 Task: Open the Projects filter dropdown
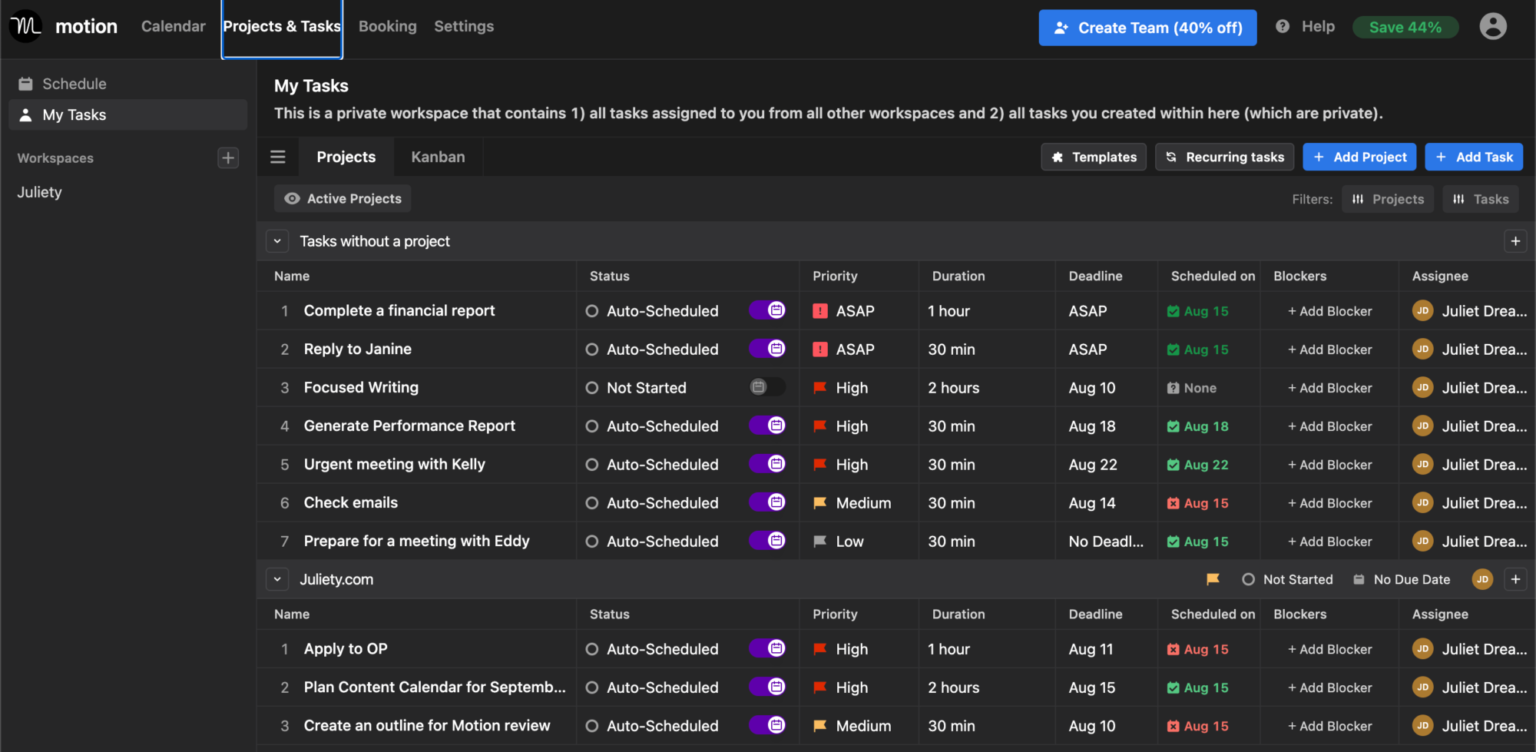1387,199
